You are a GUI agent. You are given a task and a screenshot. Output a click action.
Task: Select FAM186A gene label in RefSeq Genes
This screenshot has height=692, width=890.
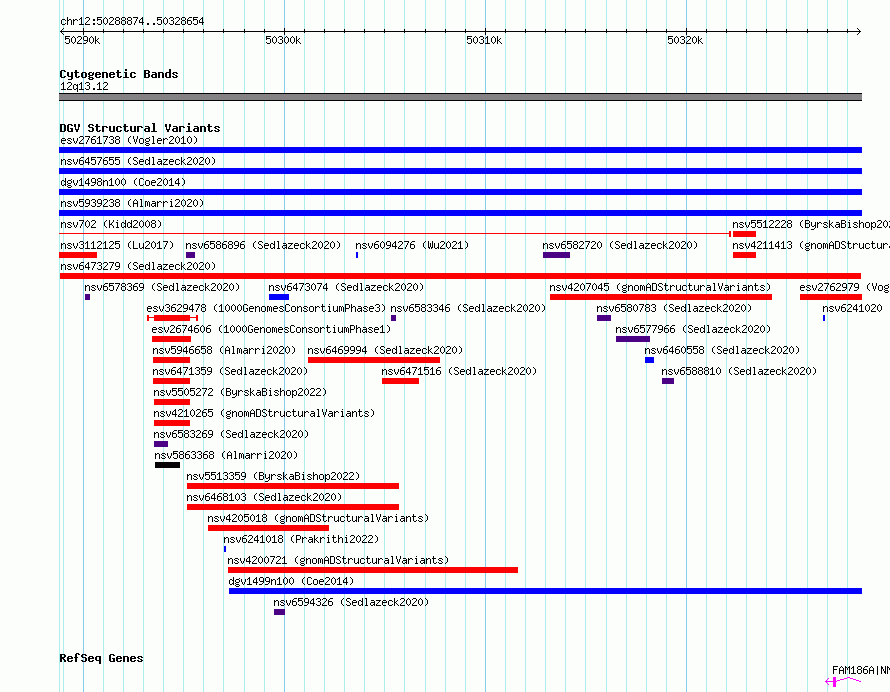(860, 670)
